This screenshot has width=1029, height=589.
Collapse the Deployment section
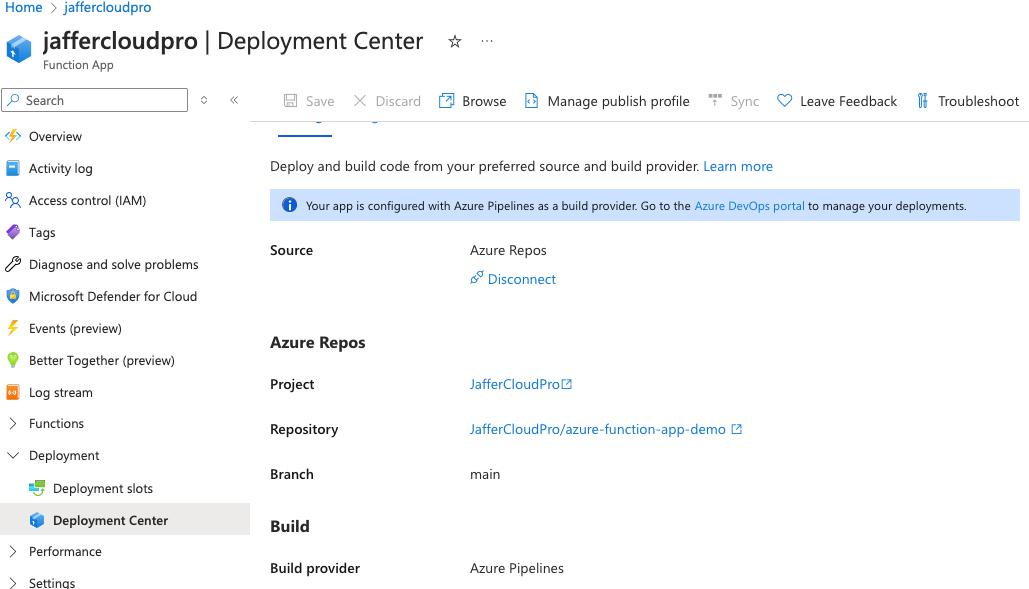[x=14, y=455]
